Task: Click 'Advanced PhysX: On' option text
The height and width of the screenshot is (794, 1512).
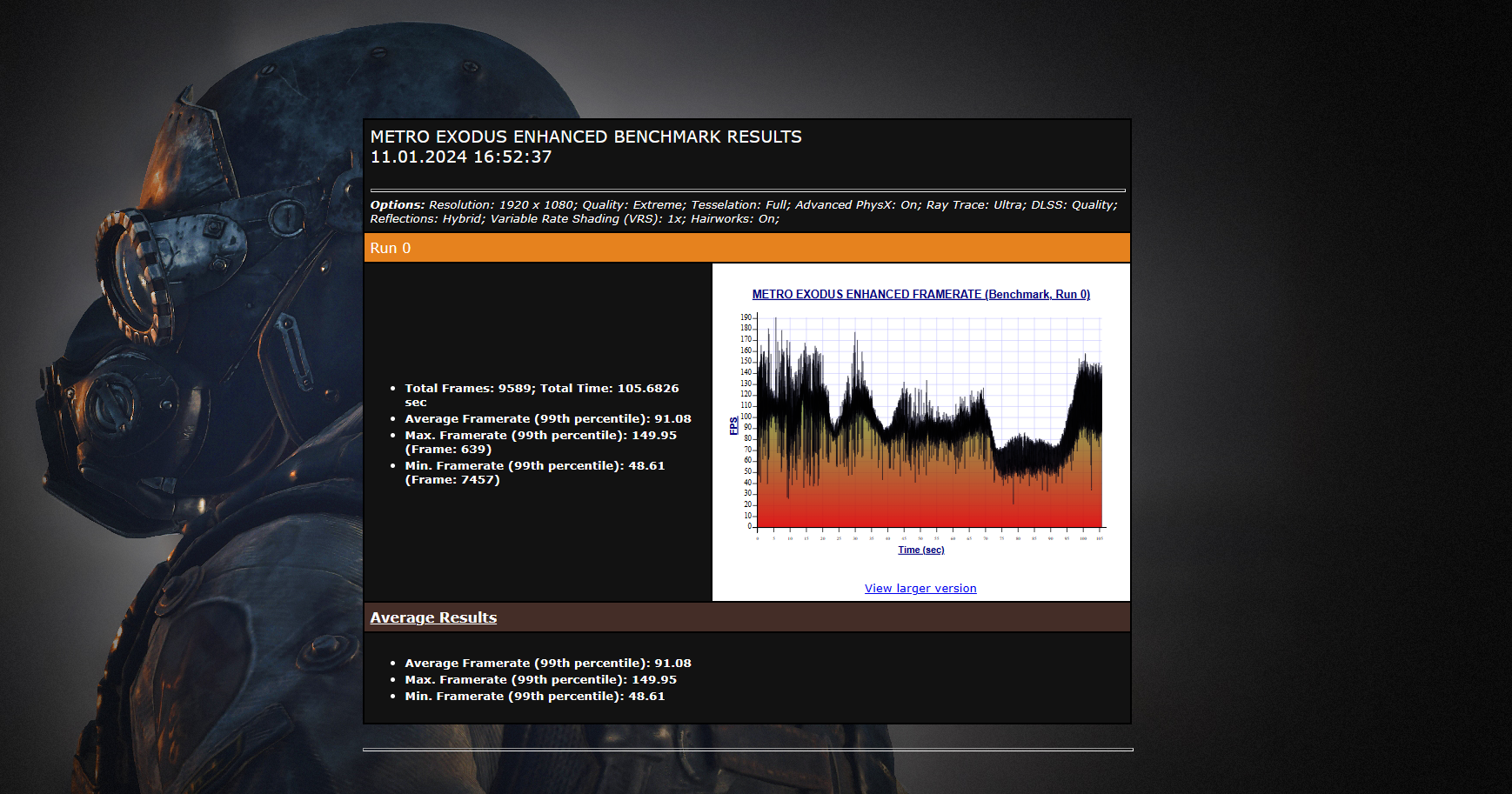Action: point(858,205)
